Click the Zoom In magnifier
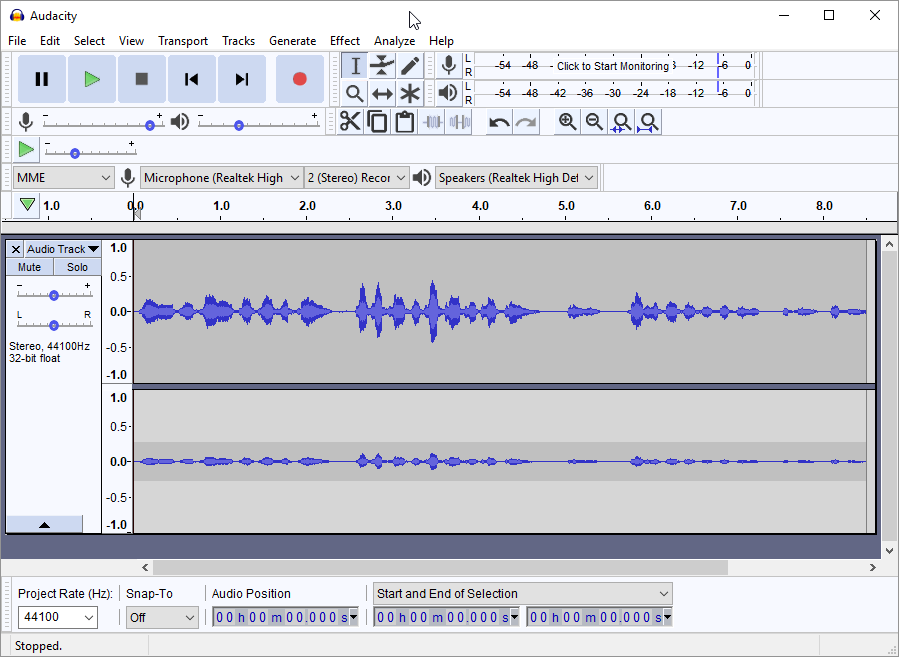The height and width of the screenshot is (657, 899). pos(567,122)
